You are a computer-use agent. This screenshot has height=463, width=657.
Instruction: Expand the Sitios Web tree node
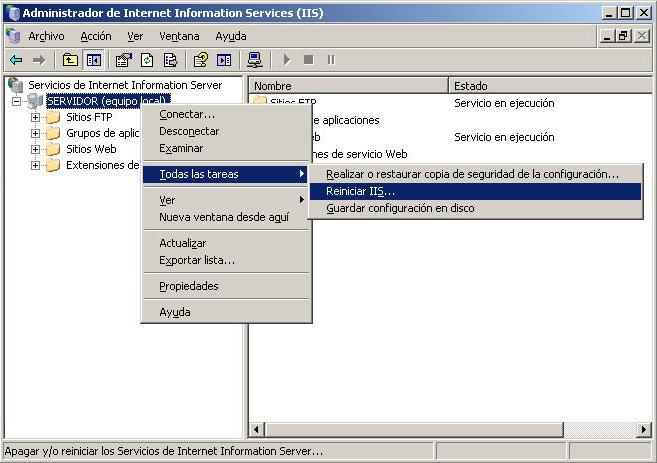(x=36, y=149)
